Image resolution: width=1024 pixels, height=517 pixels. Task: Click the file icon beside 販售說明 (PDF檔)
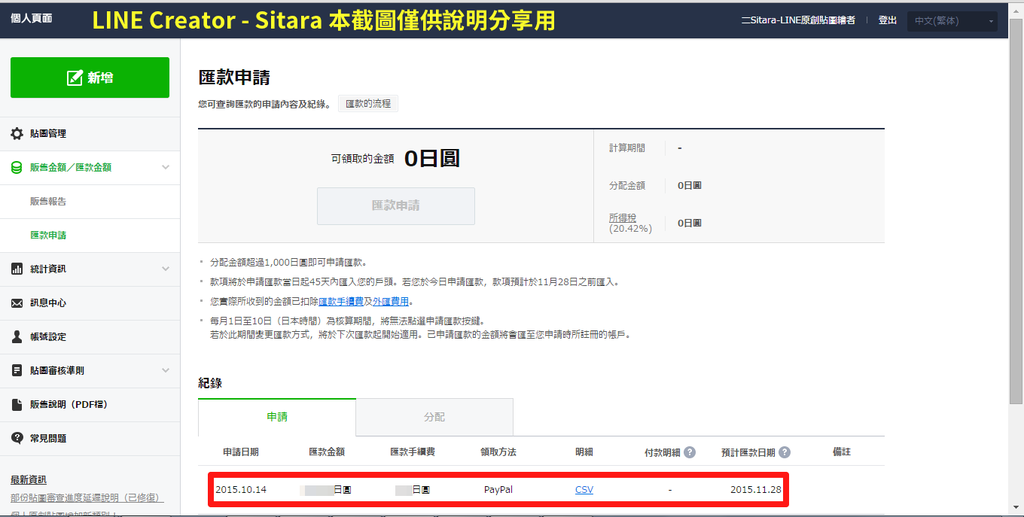[x=17, y=405]
